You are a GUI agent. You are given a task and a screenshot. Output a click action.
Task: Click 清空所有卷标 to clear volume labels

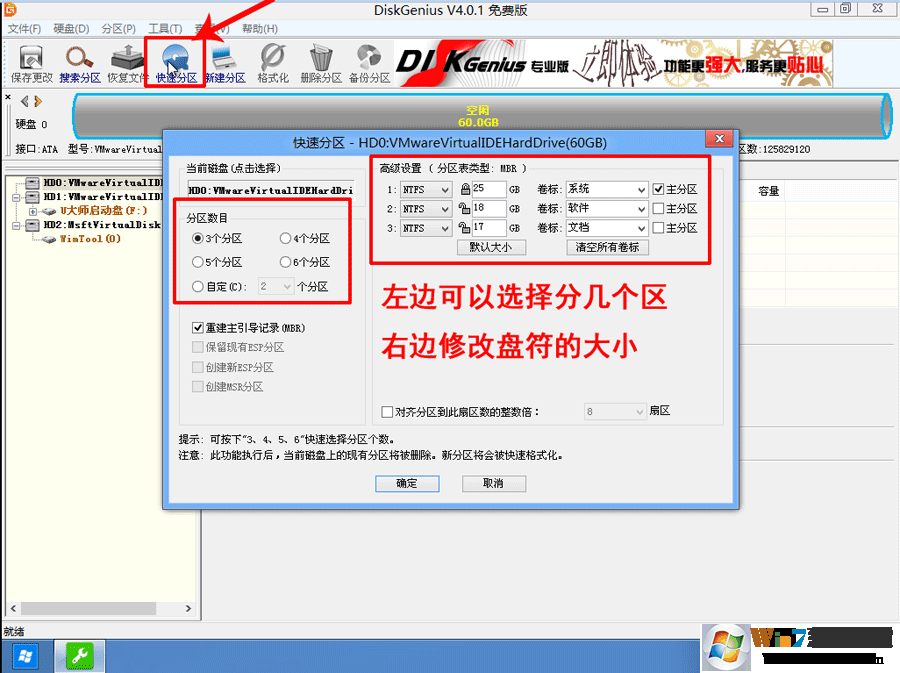click(608, 247)
